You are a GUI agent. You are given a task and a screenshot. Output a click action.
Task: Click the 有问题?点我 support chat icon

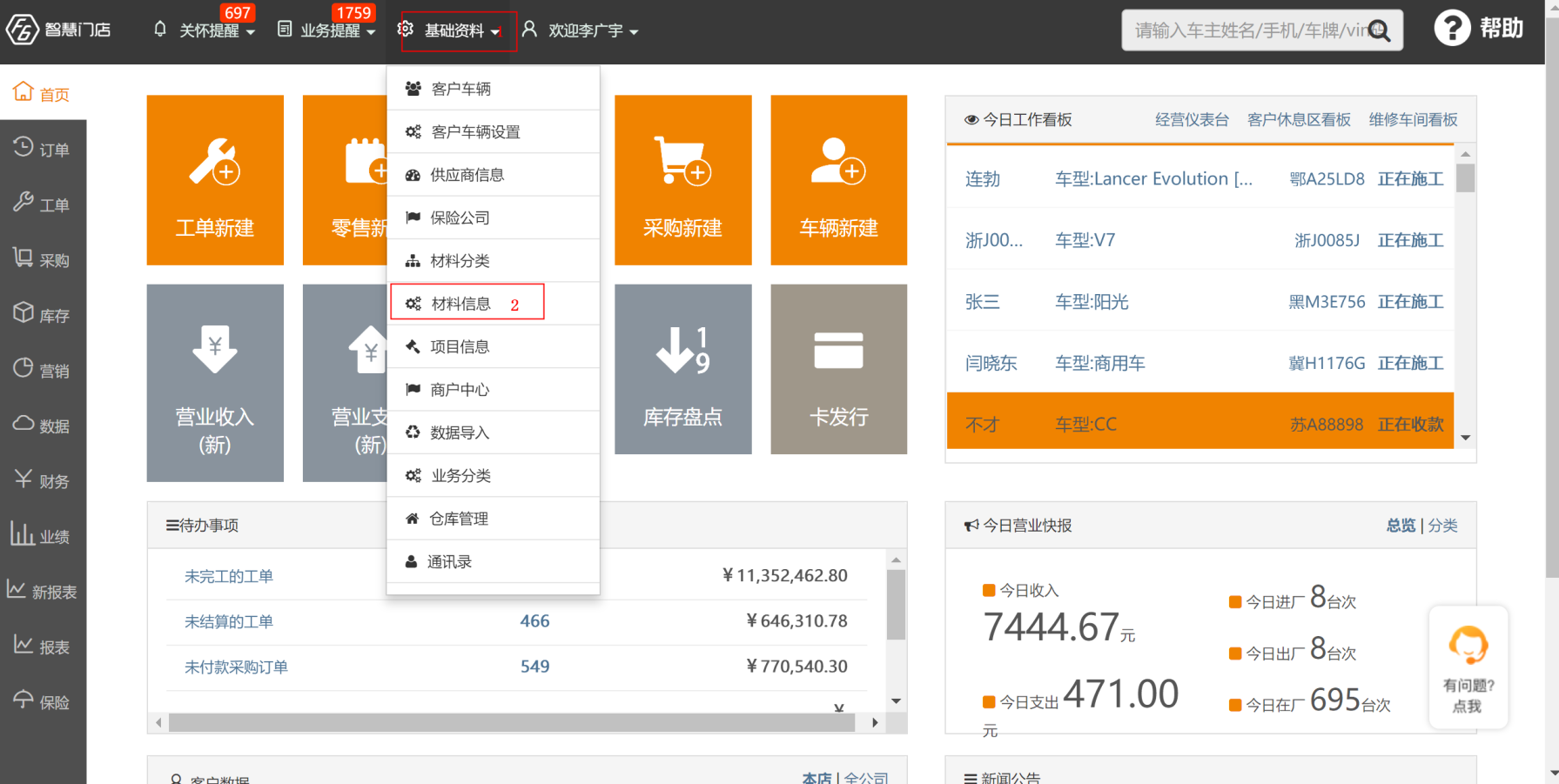click(1468, 667)
